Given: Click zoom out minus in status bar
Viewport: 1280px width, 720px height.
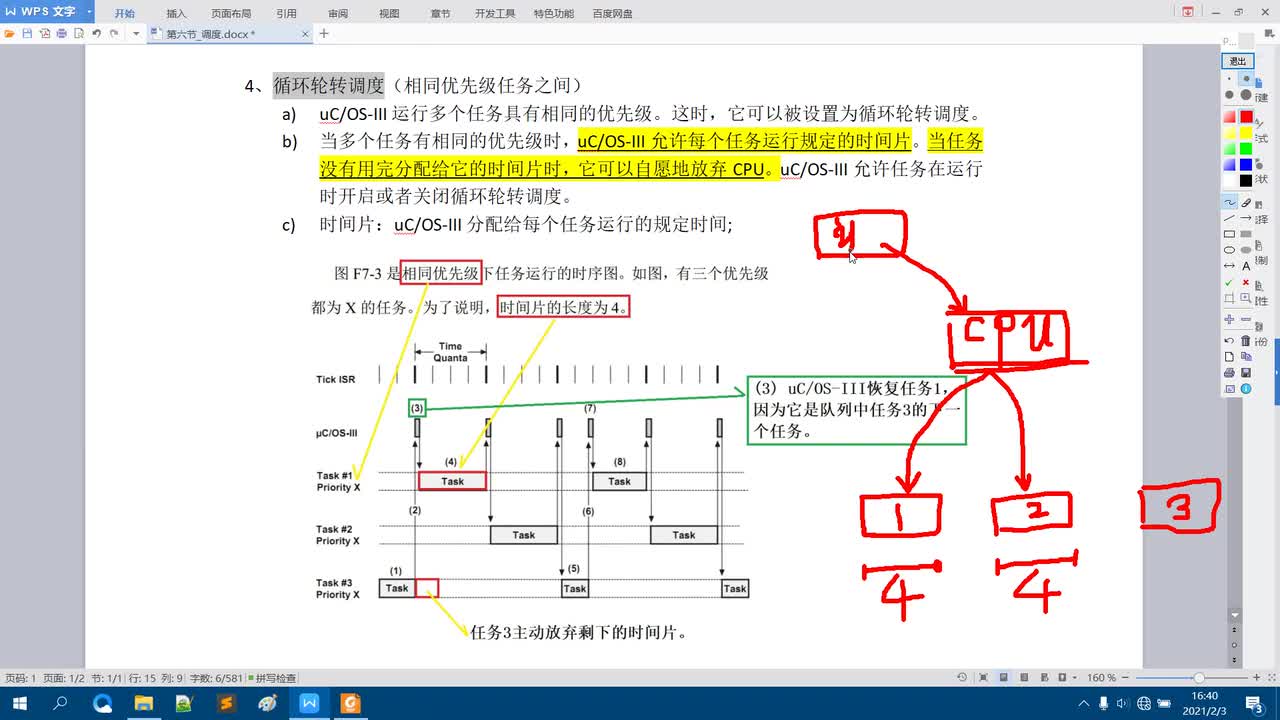Looking at the screenshot, I should pos(1125,677).
